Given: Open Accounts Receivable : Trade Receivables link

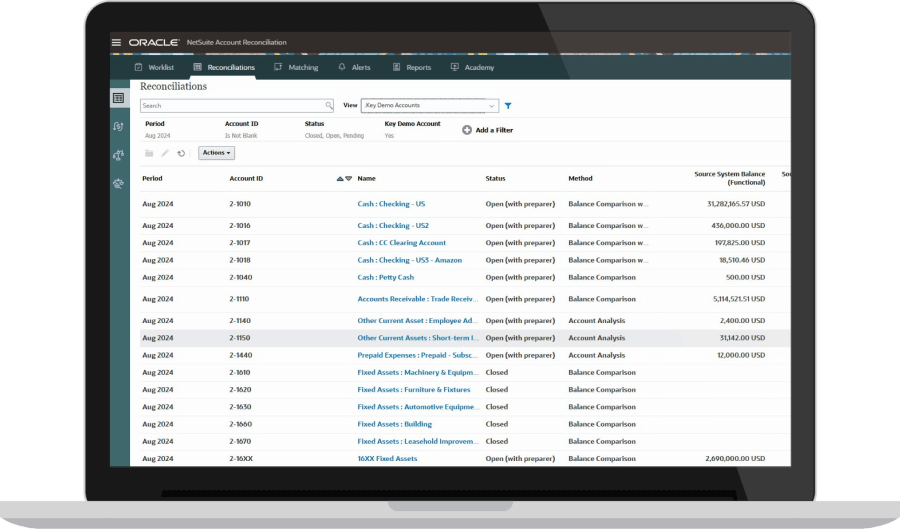Looking at the screenshot, I should click(x=417, y=299).
